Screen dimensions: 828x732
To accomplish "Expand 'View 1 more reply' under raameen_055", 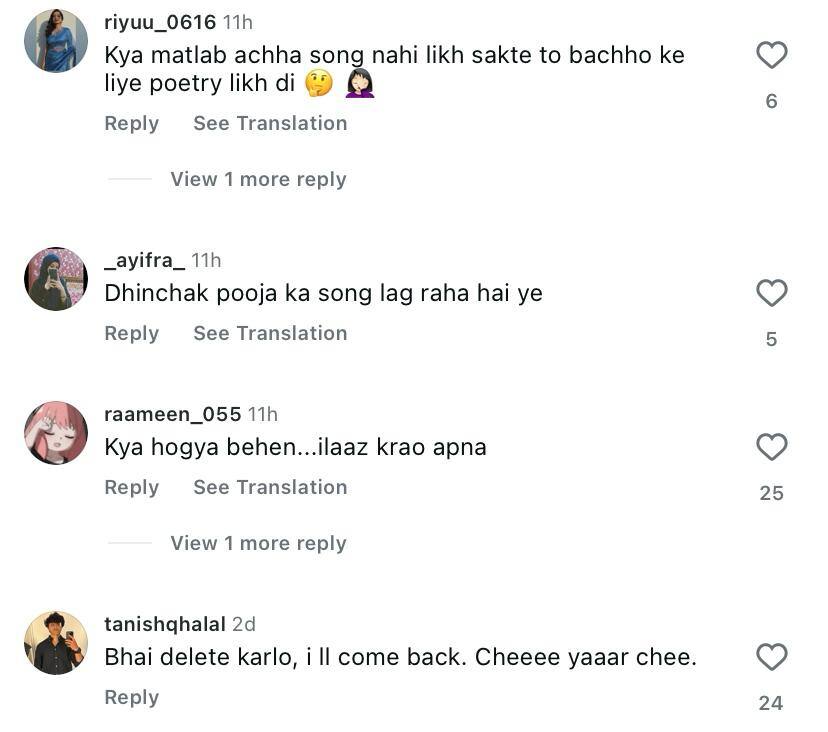I will tap(258, 543).
